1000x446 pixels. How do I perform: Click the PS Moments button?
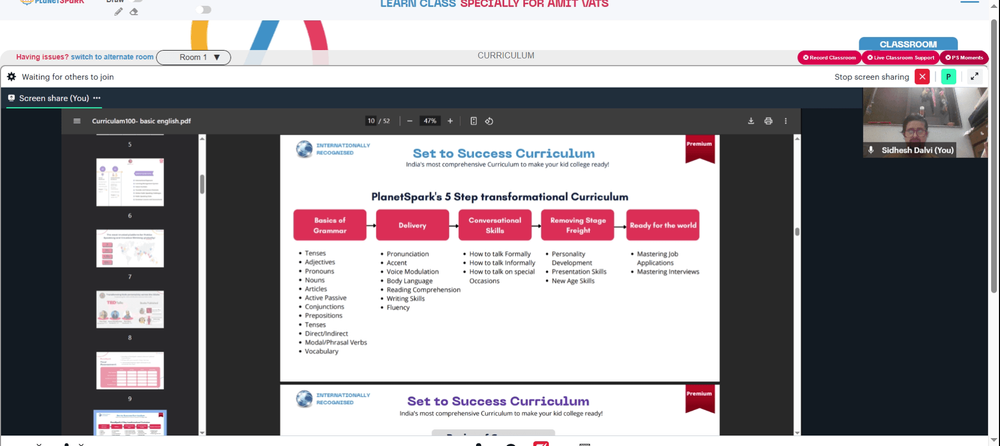(x=964, y=57)
